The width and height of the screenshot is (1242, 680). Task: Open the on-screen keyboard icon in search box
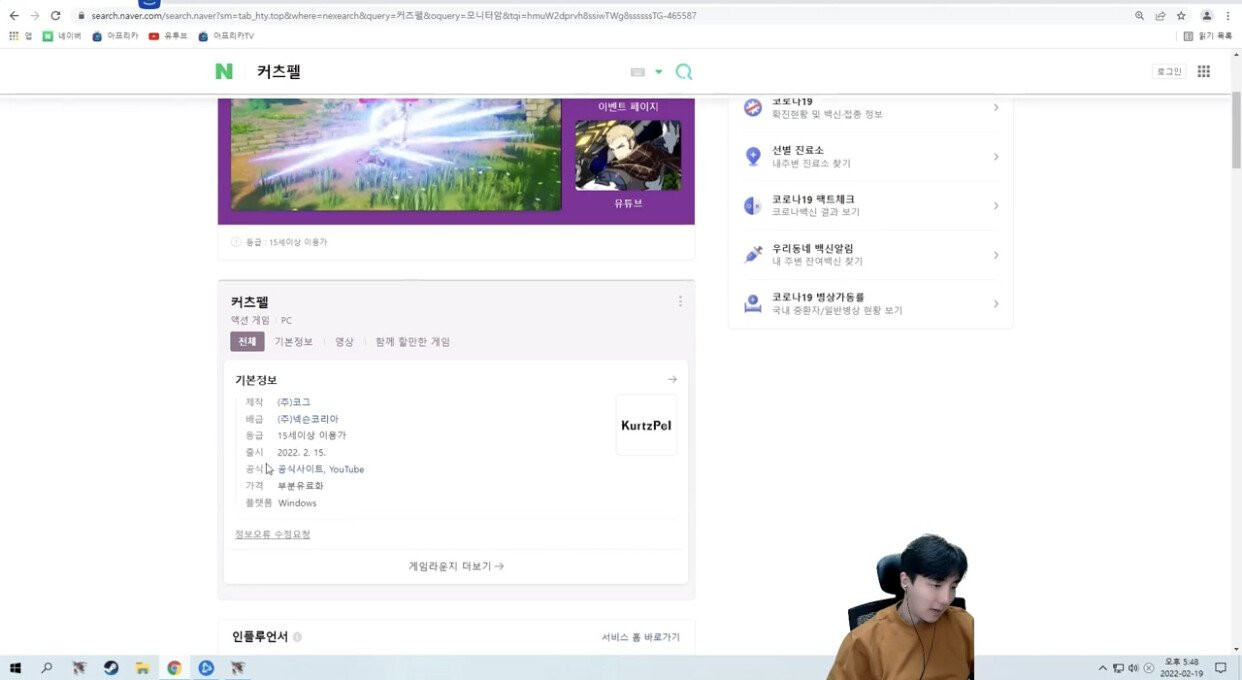637,72
